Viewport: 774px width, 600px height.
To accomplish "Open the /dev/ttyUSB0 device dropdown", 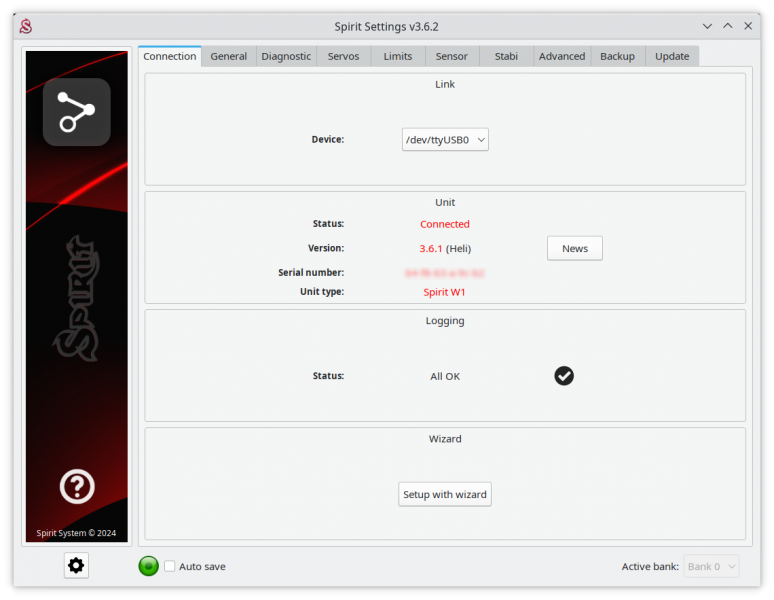I will [445, 140].
